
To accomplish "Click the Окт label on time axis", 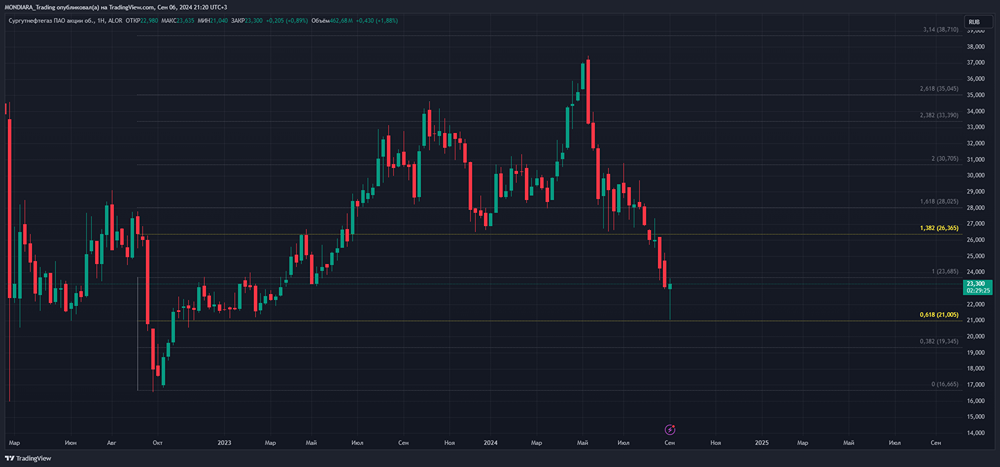I will tap(157, 442).
